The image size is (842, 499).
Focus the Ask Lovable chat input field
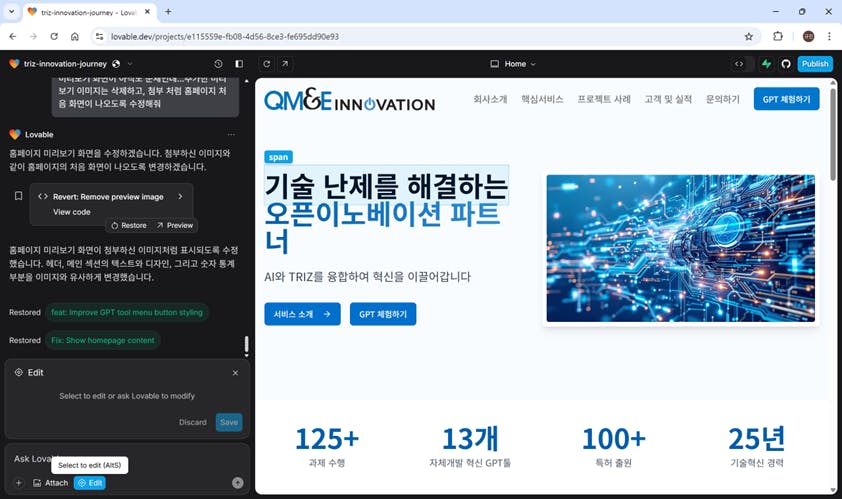click(x=127, y=459)
